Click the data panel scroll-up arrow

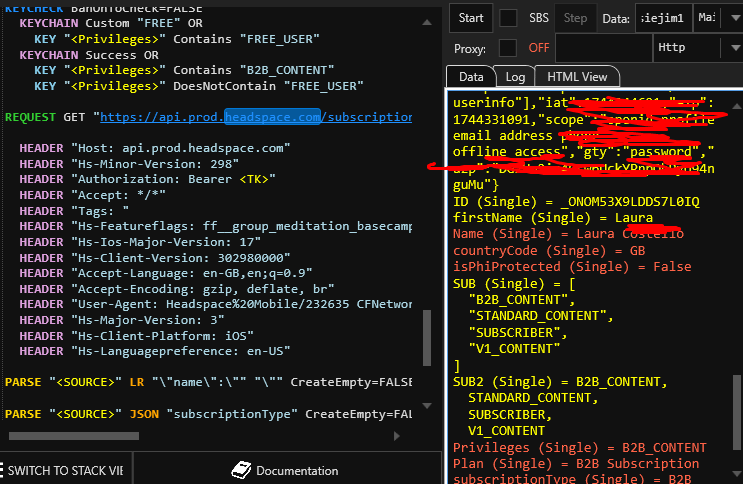(x=736, y=106)
